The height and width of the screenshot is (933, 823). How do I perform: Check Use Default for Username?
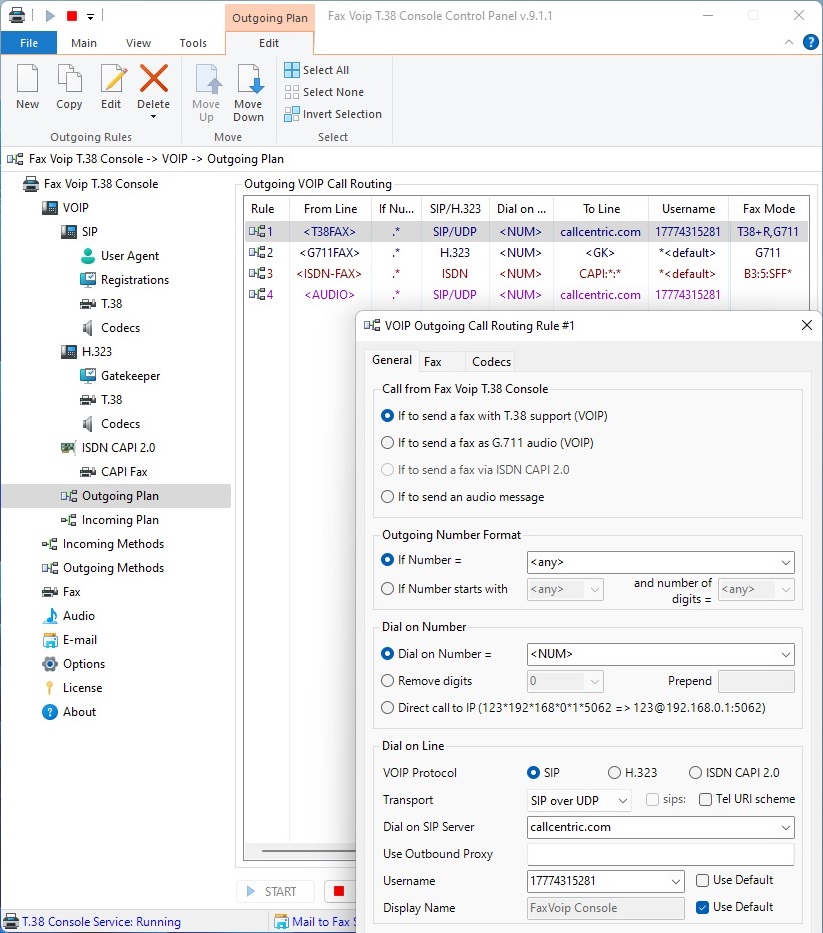[x=702, y=880]
